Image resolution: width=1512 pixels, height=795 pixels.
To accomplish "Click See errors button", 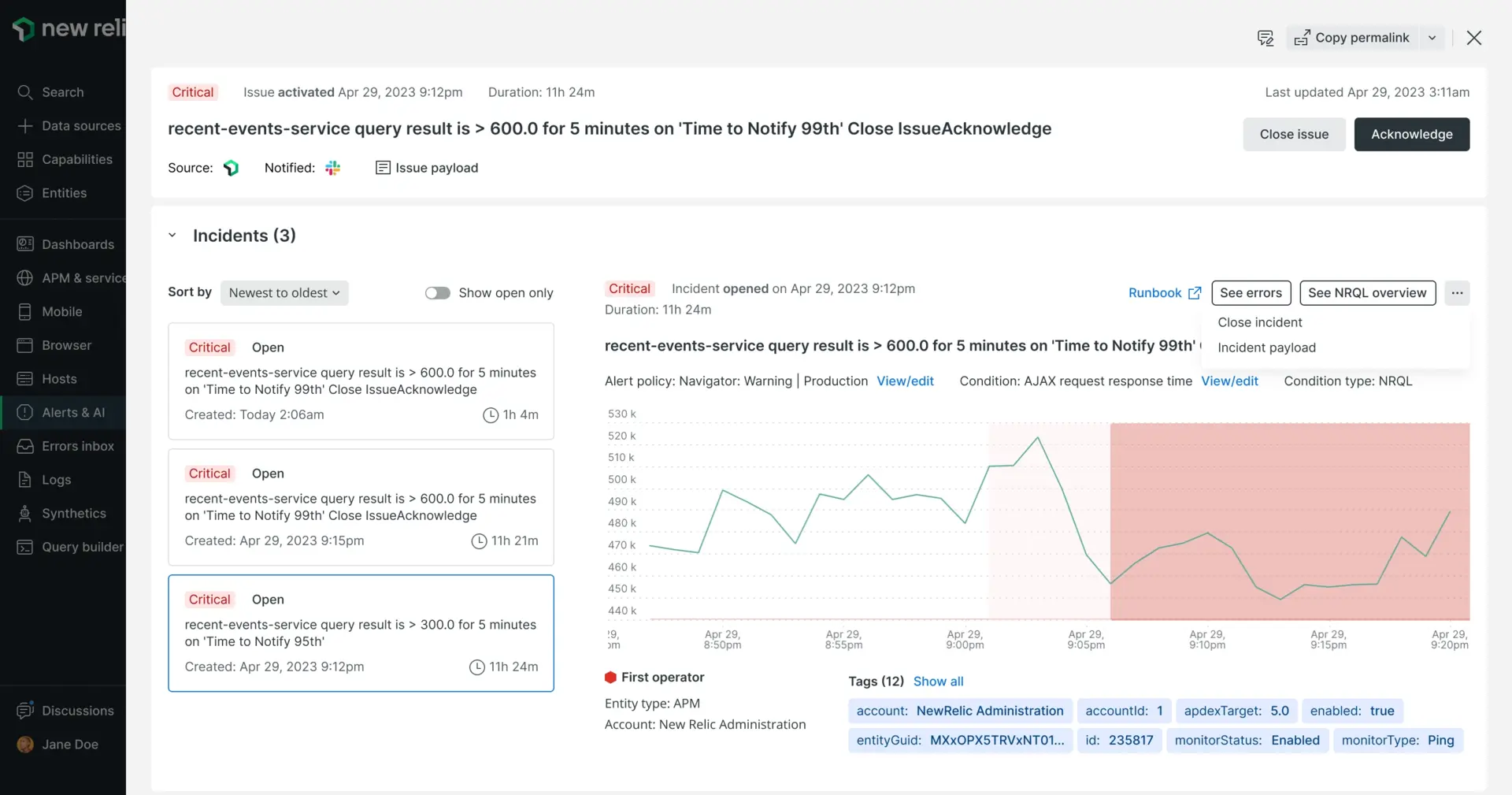I will [x=1251, y=293].
